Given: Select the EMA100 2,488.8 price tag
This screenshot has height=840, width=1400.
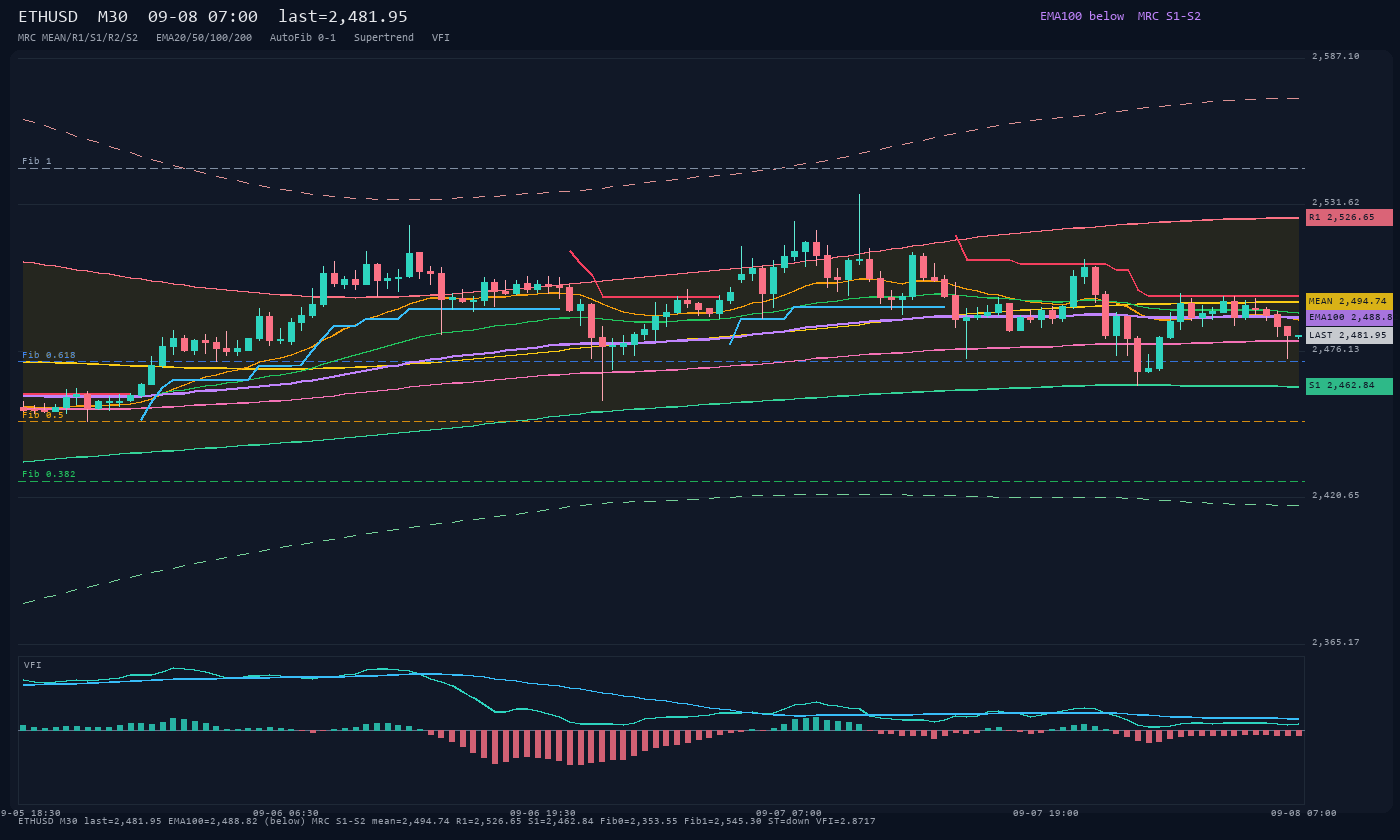Looking at the screenshot, I should point(1349,318).
